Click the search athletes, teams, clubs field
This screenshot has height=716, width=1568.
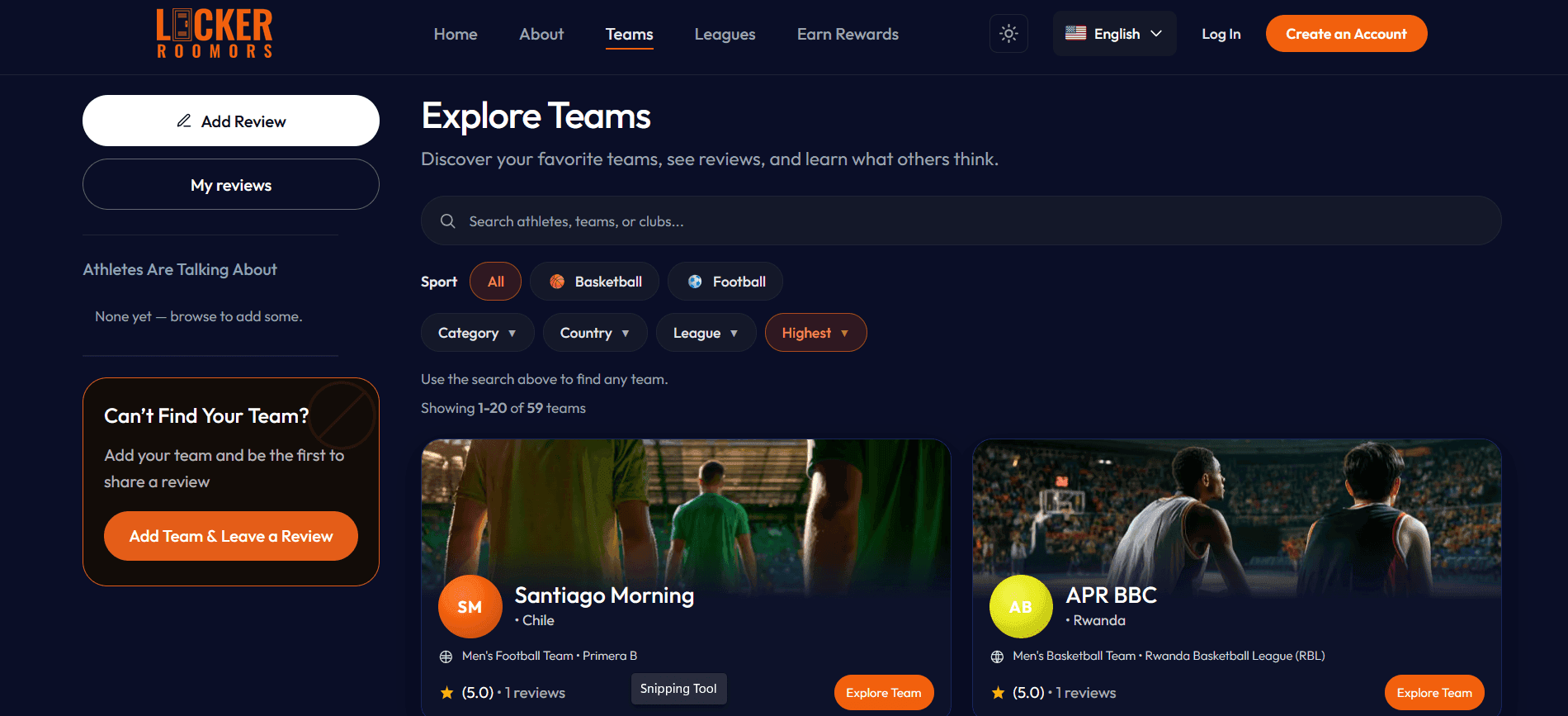click(961, 220)
